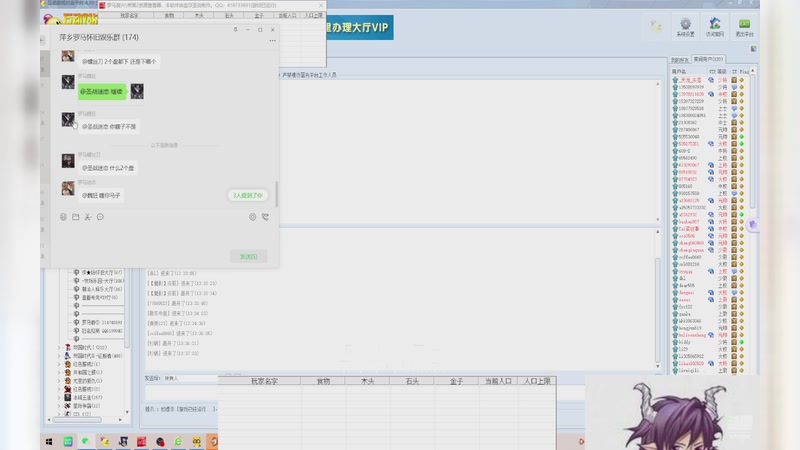The width and height of the screenshot is (800, 450).
Task: Select the 罗马群 entry in the hall tree
Action: (102, 322)
